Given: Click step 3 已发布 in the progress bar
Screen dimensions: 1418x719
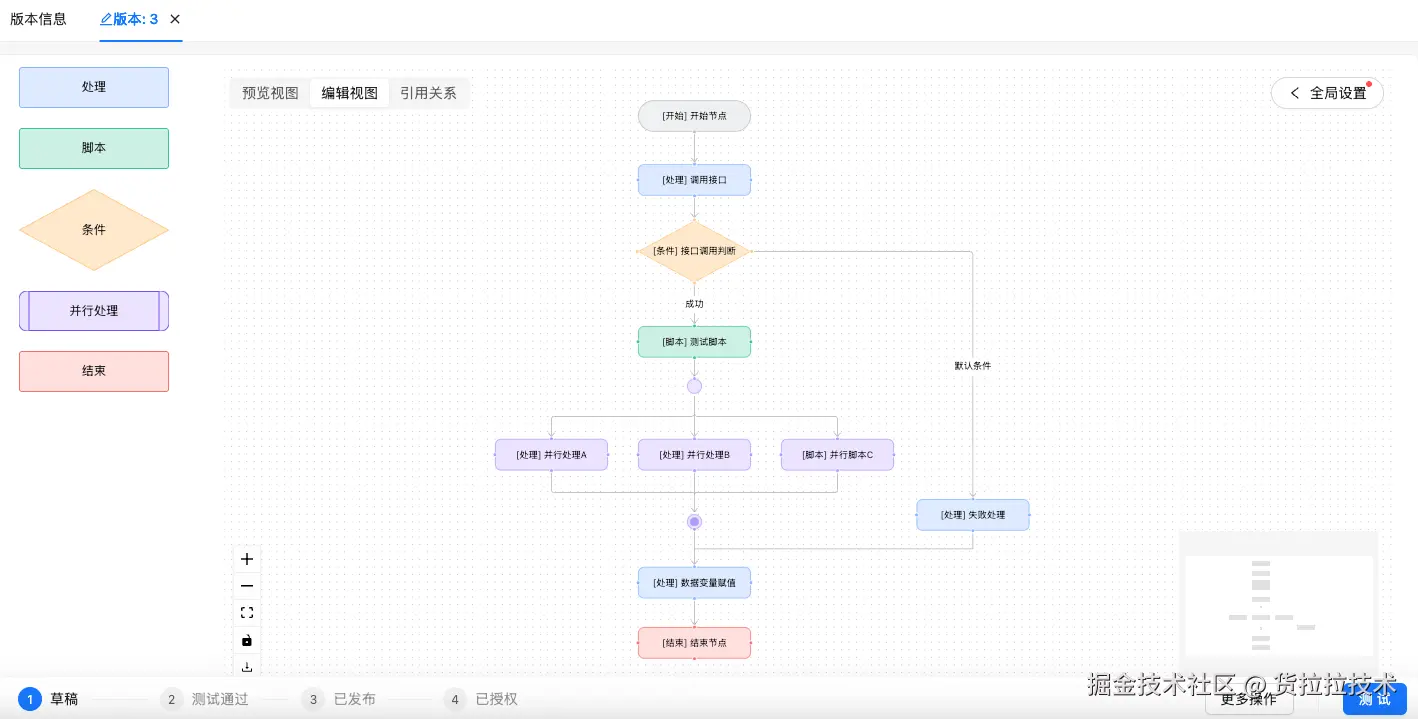Looking at the screenshot, I should (345, 699).
